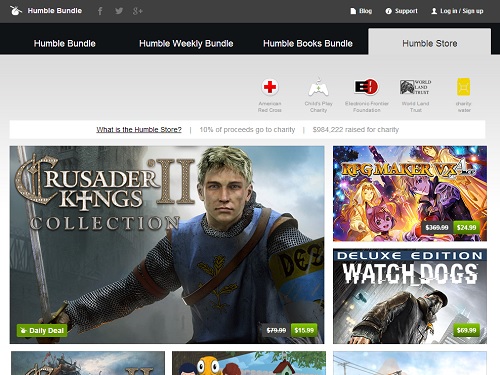
Task: Open What is the Humble Store link
Action: tap(139, 129)
